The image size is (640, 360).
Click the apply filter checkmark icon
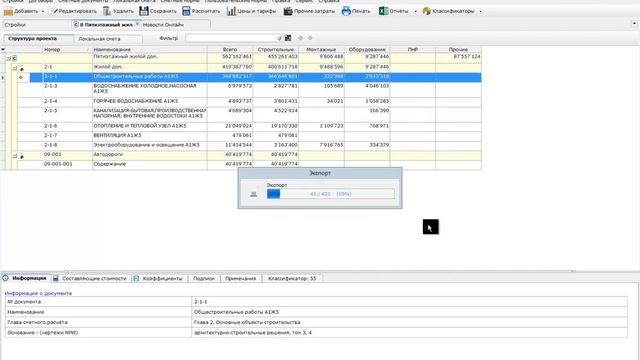click(x=279, y=38)
